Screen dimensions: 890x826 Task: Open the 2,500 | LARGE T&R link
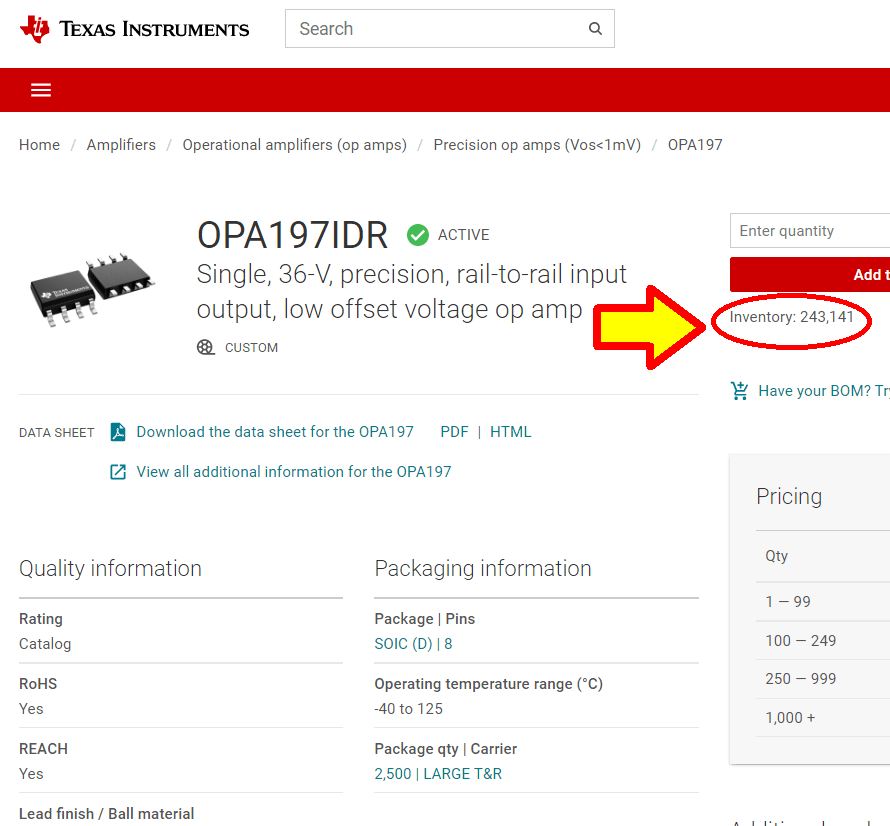point(438,774)
